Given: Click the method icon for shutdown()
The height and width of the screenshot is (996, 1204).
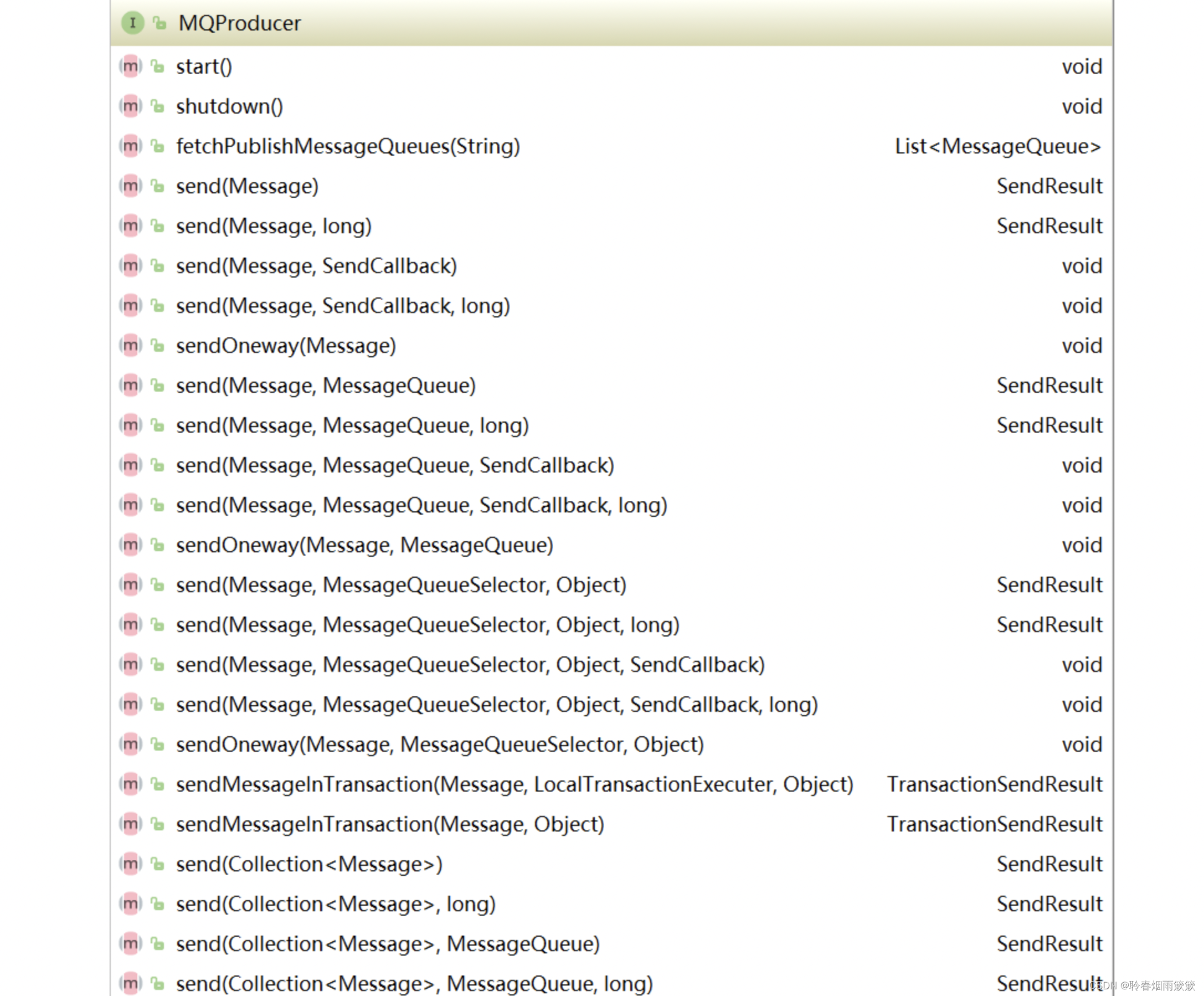Looking at the screenshot, I should (131, 106).
